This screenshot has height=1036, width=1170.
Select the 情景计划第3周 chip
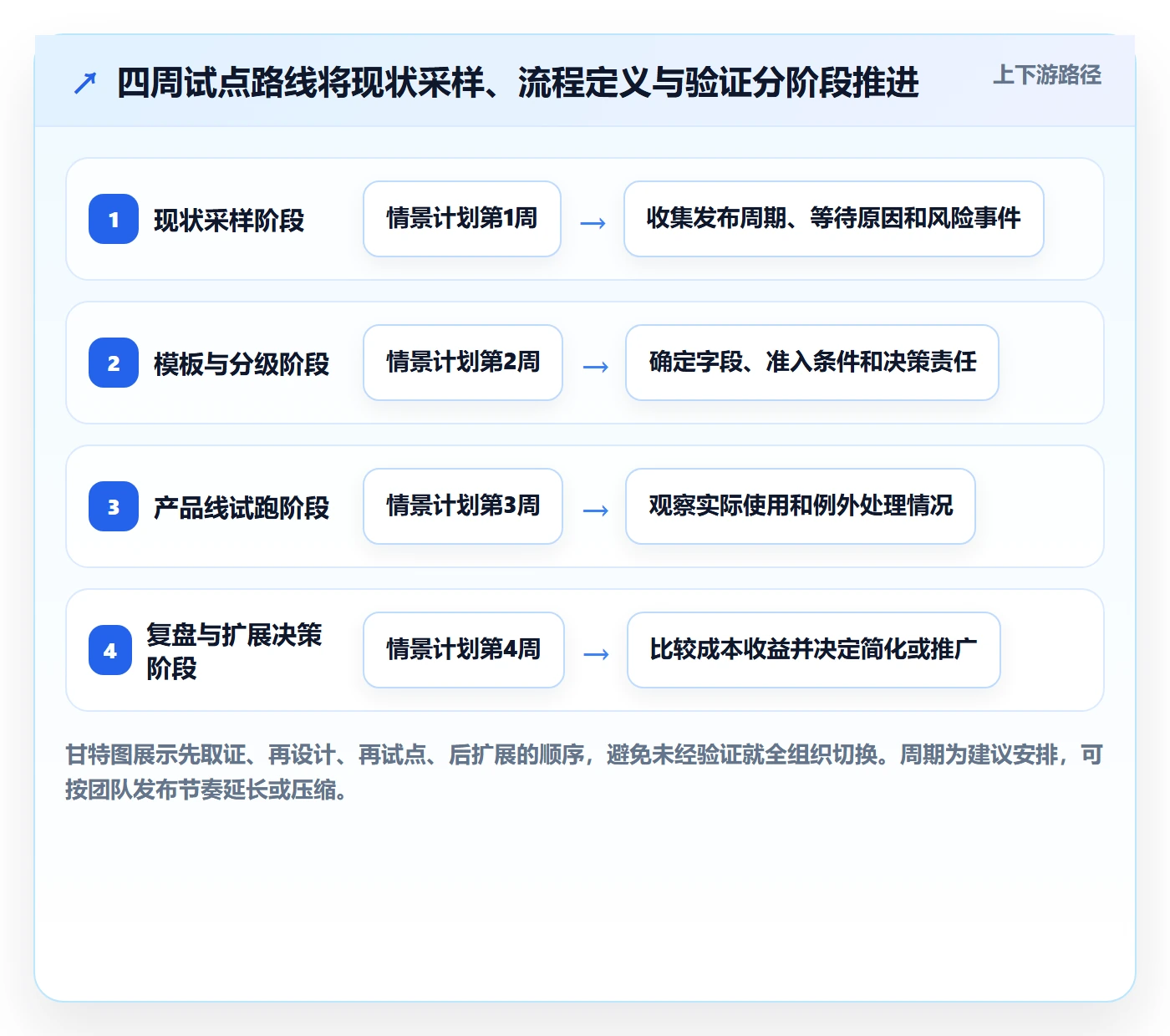pos(463,506)
